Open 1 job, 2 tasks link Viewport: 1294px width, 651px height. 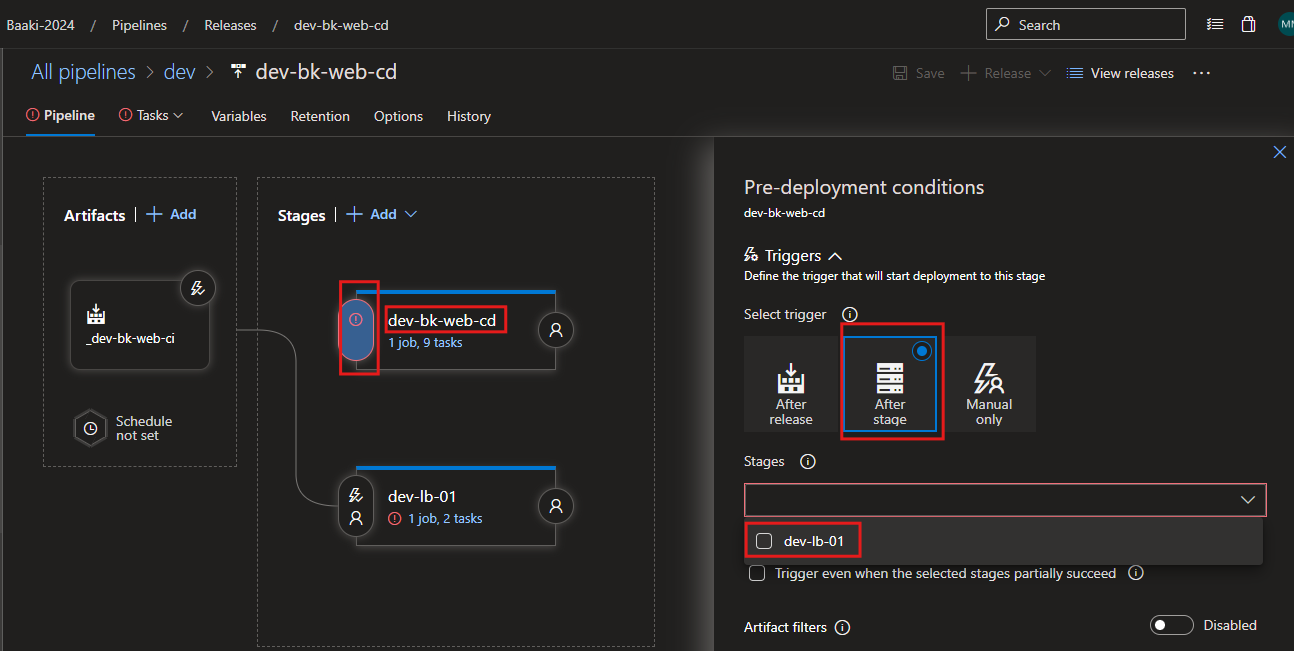click(445, 518)
